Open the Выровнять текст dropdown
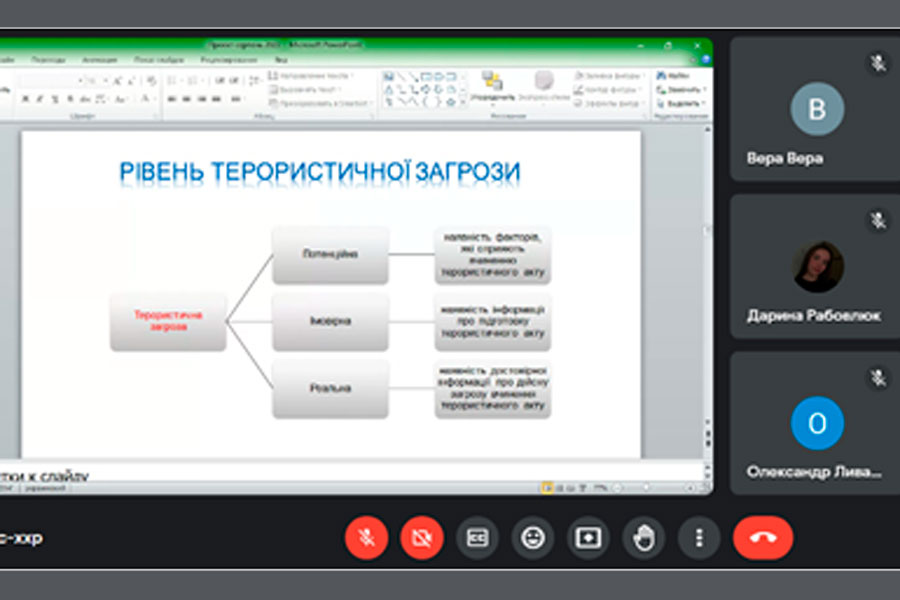Image resolution: width=900 pixels, height=600 pixels. [x=305, y=90]
